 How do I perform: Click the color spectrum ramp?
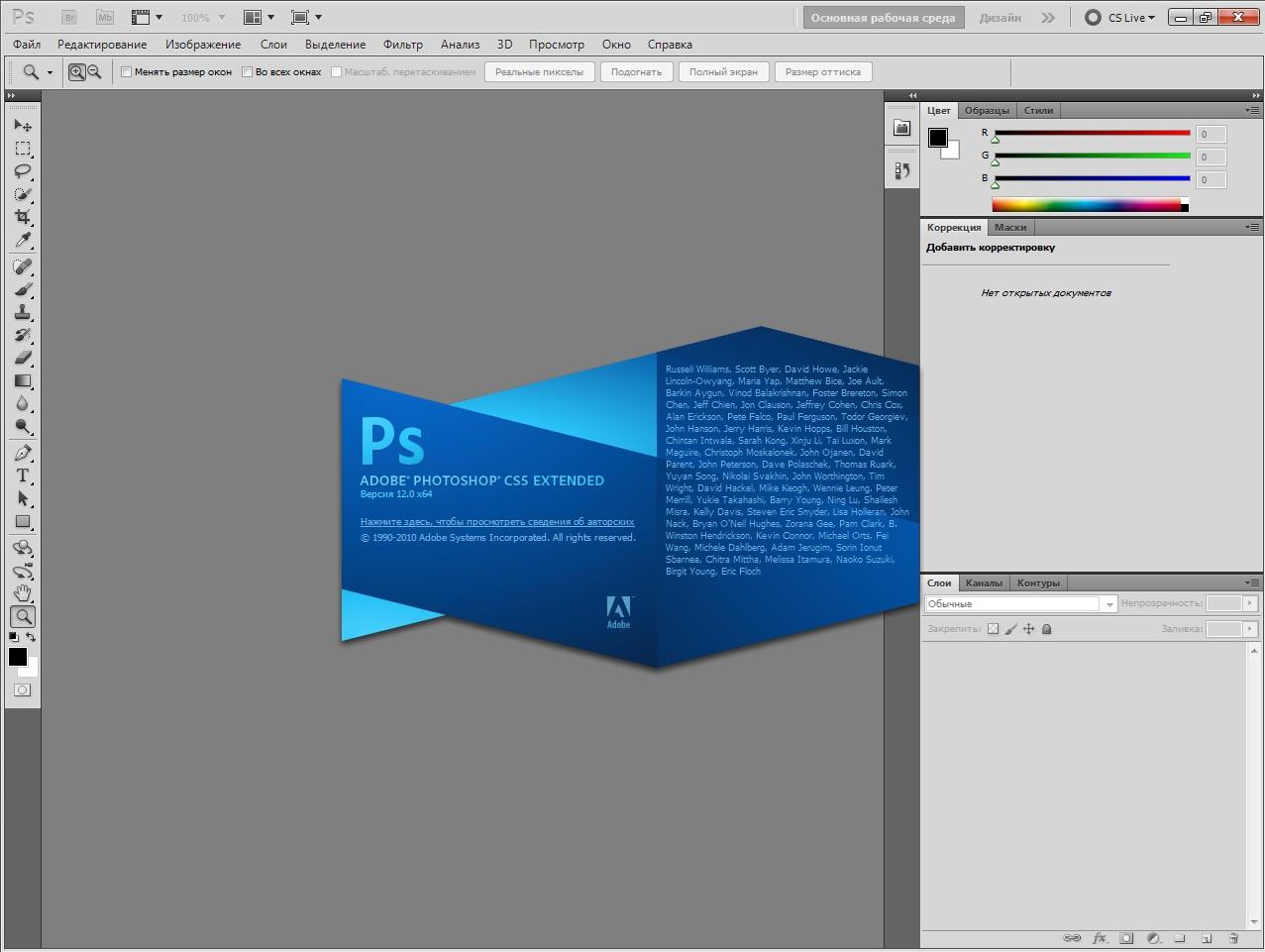coord(1086,205)
